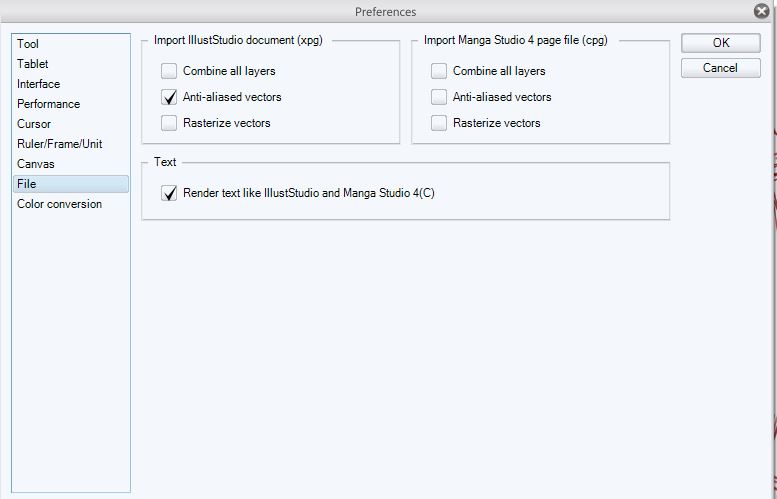
Task: Enable Combine all layers for IllustStudio import
Action: 169,71
